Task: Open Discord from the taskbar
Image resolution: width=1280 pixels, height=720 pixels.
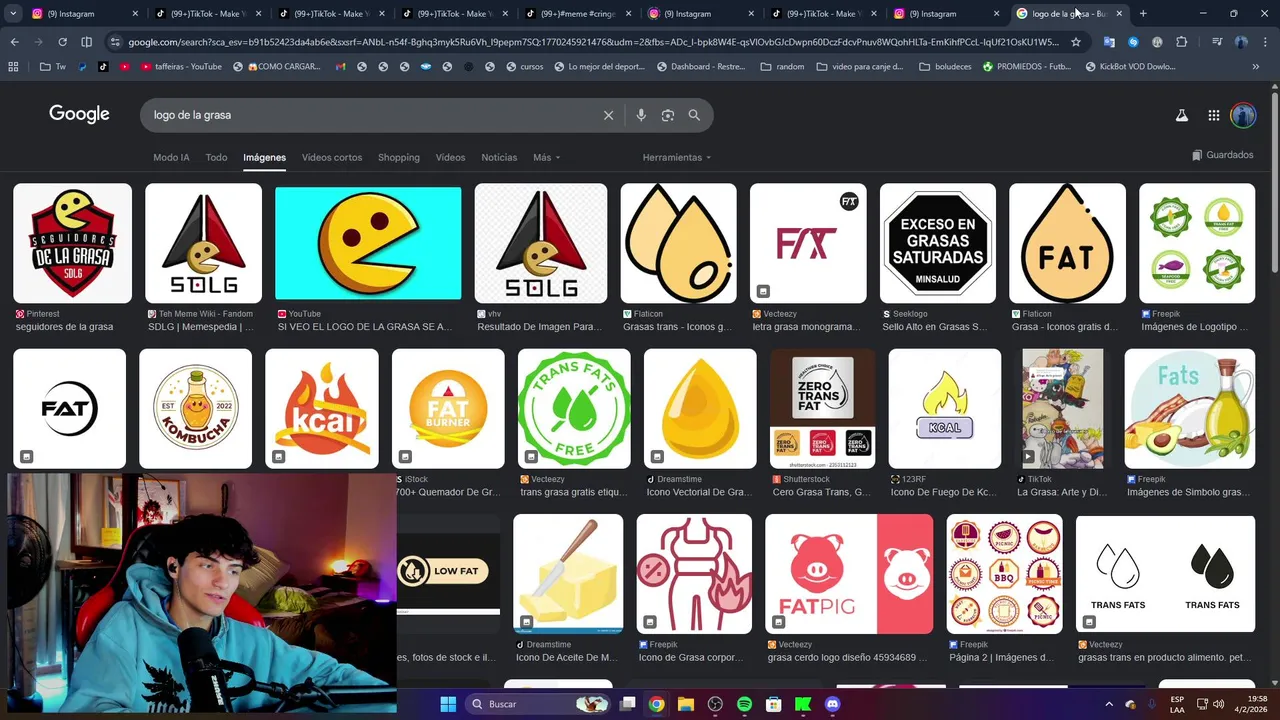Action: tap(833, 704)
